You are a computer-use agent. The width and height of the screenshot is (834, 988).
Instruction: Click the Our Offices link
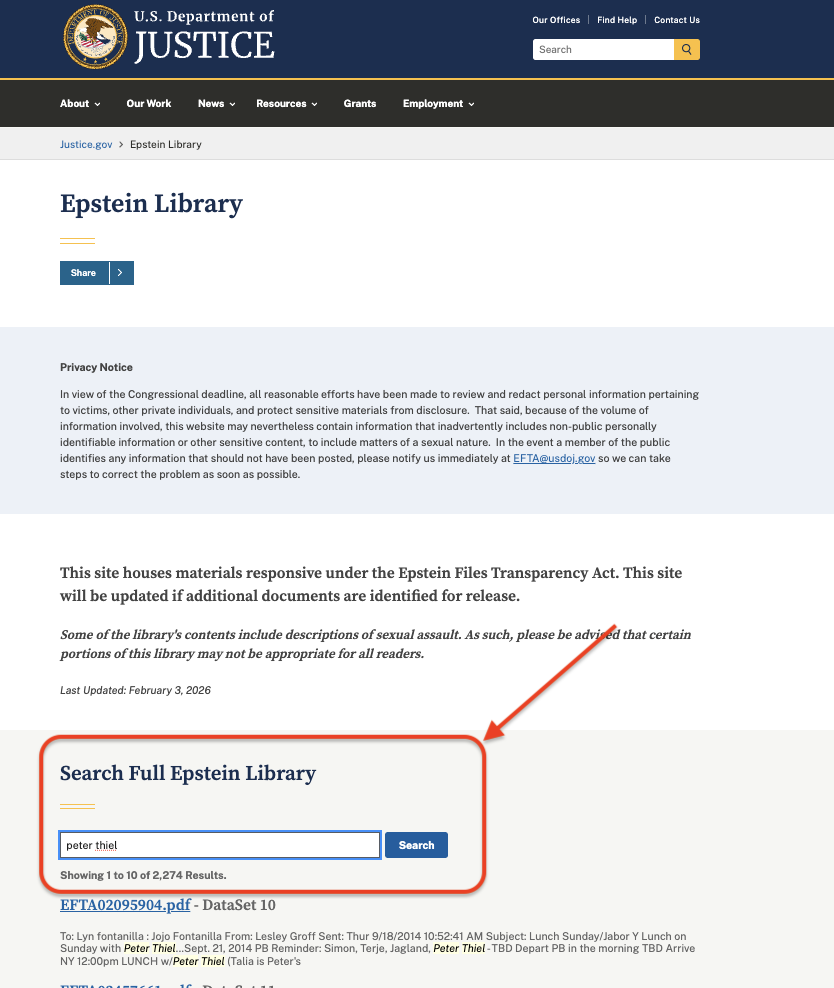[x=556, y=20]
